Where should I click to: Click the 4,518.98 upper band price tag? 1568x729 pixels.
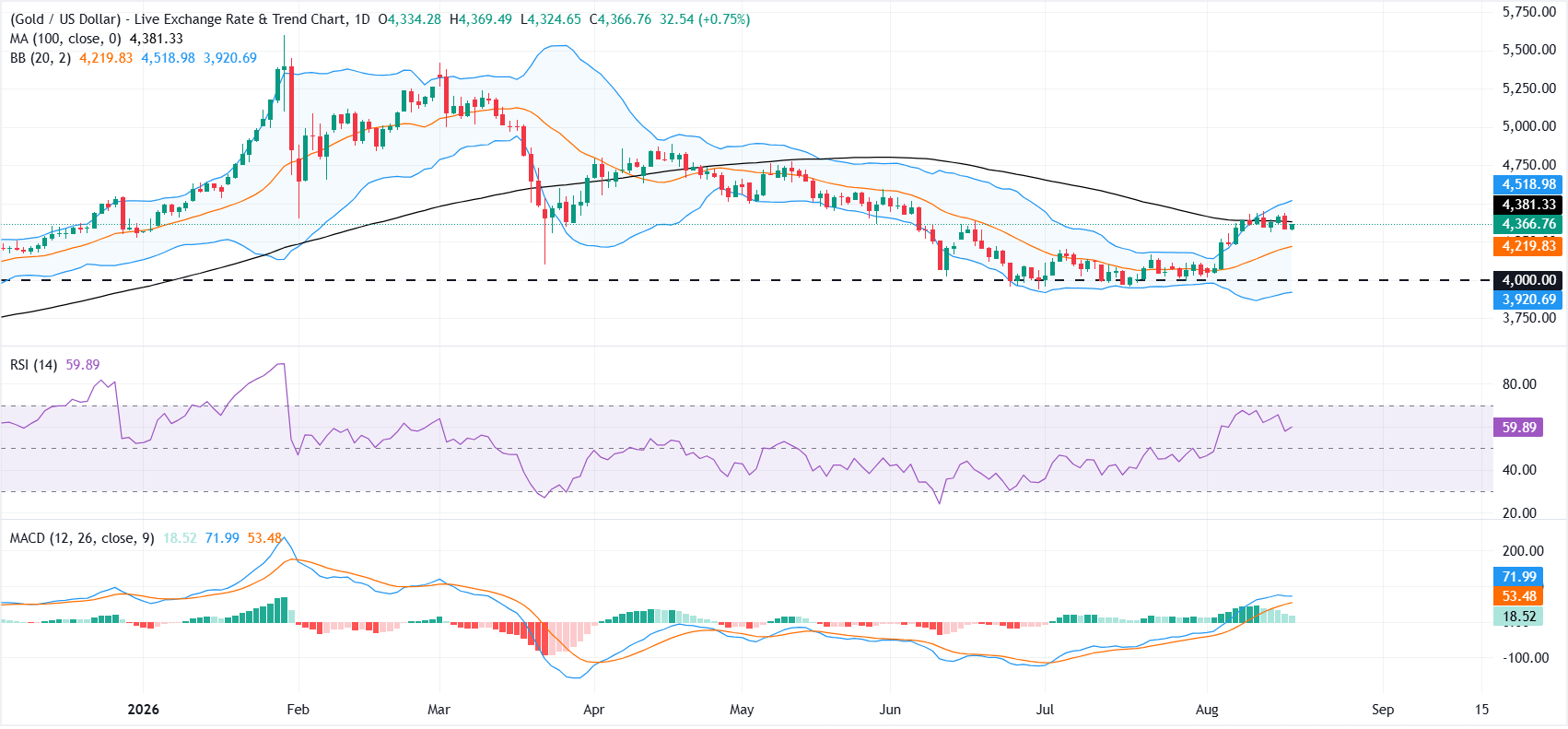1528,184
